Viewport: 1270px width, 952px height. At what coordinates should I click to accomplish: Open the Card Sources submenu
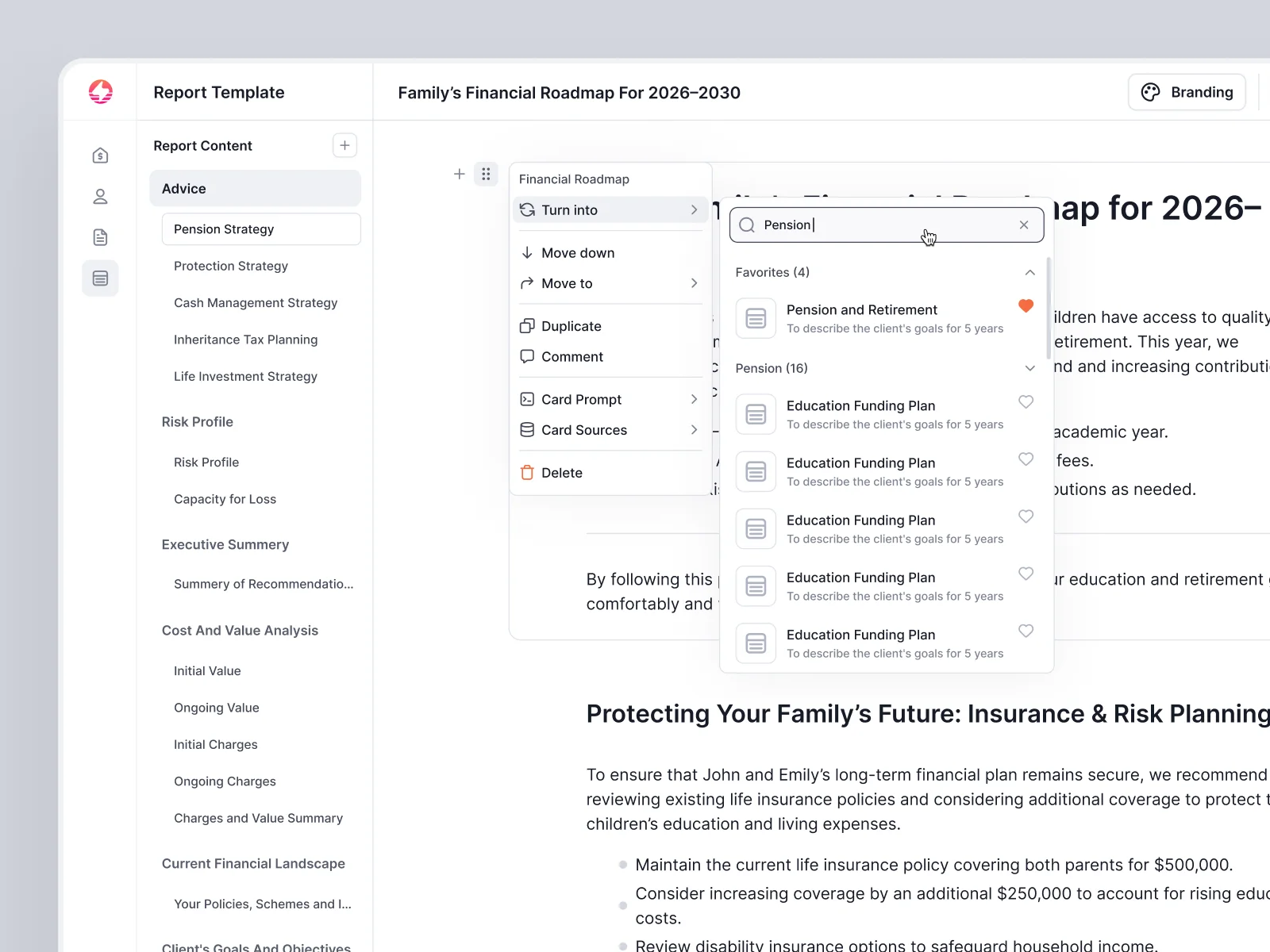610,430
